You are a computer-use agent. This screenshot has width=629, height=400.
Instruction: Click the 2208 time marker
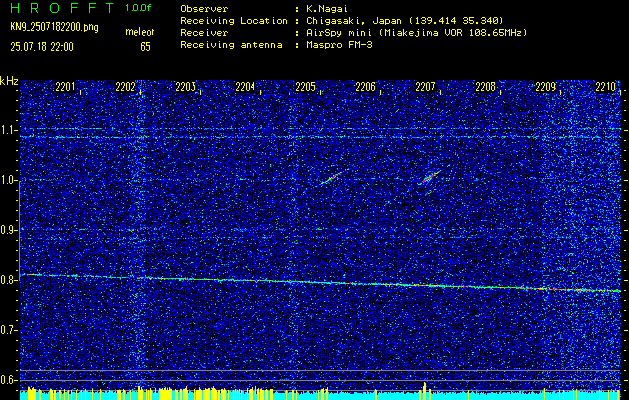[x=485, y=87]
